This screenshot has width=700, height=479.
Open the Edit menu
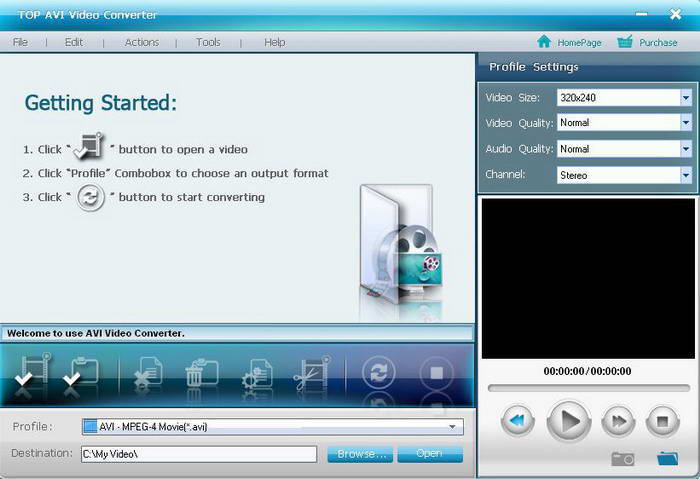[x=74, y=42]
